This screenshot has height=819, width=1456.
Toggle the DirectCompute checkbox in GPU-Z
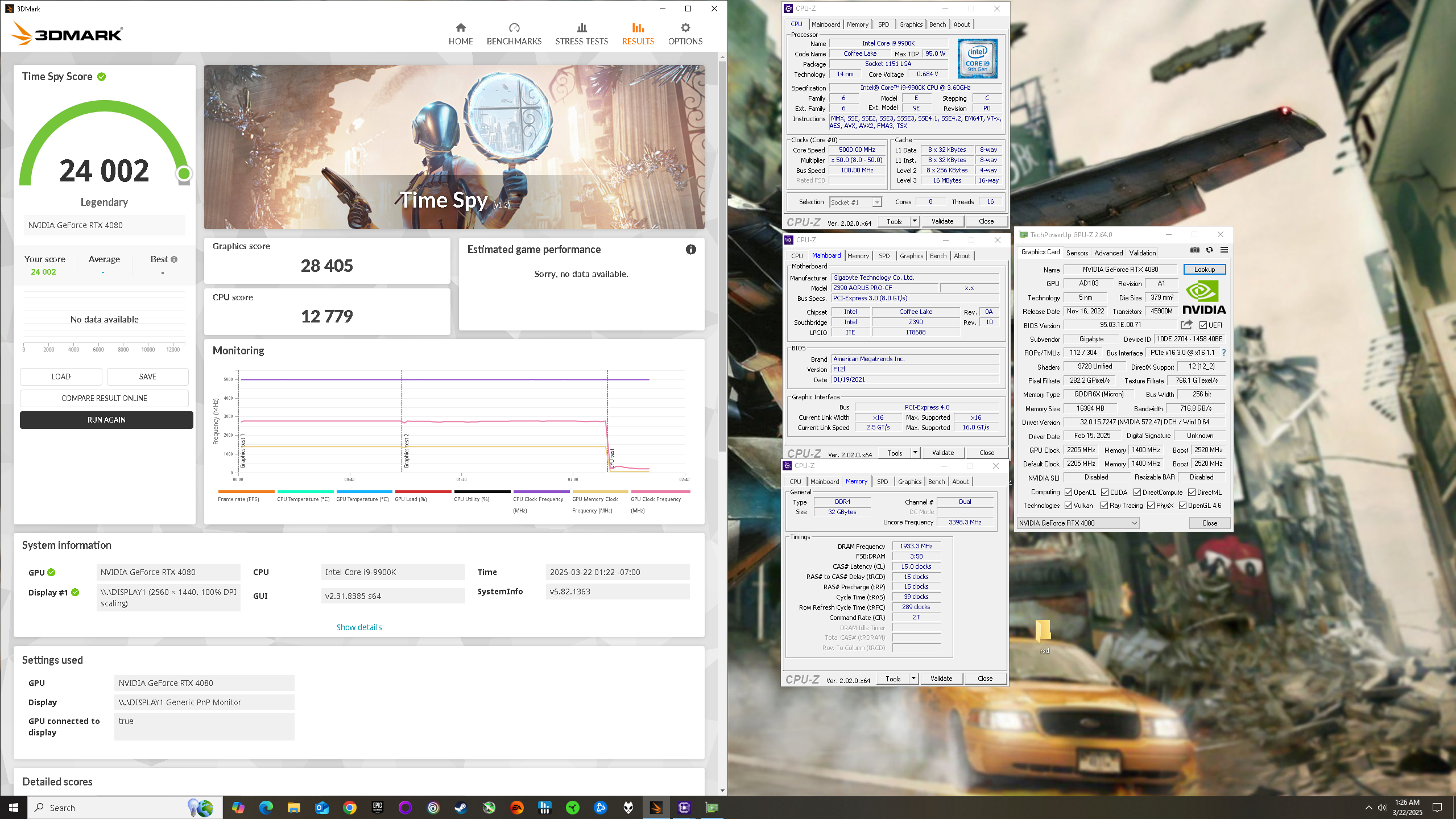coord(1137,493)
